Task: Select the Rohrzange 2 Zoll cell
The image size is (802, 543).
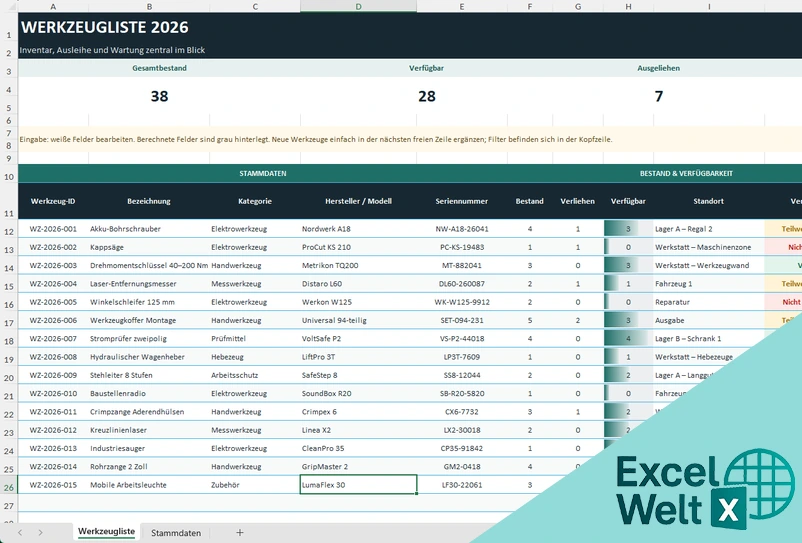Action: 149,466
